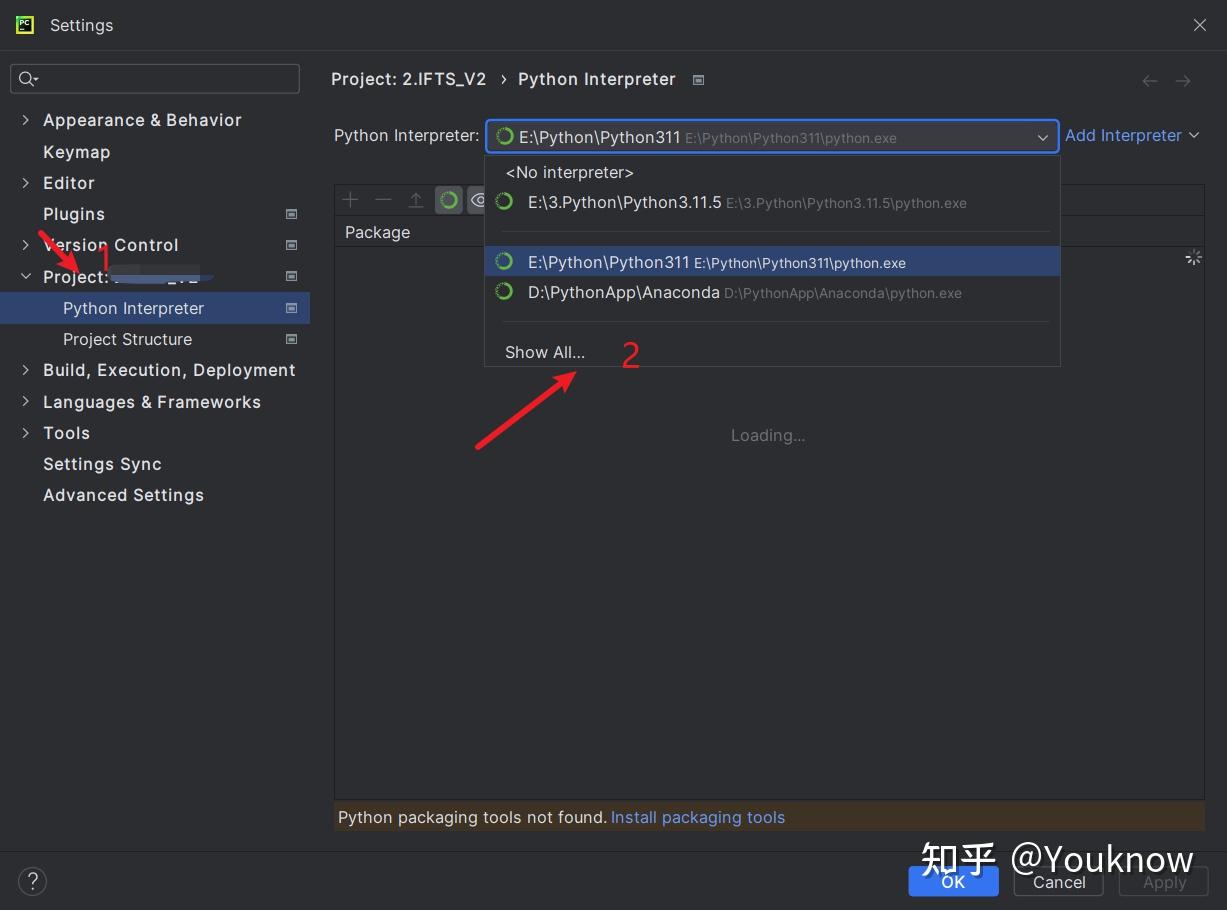1227x910 pixels.
Task: Toggle the green Conda package manager icon
Action: coord(449,200)
